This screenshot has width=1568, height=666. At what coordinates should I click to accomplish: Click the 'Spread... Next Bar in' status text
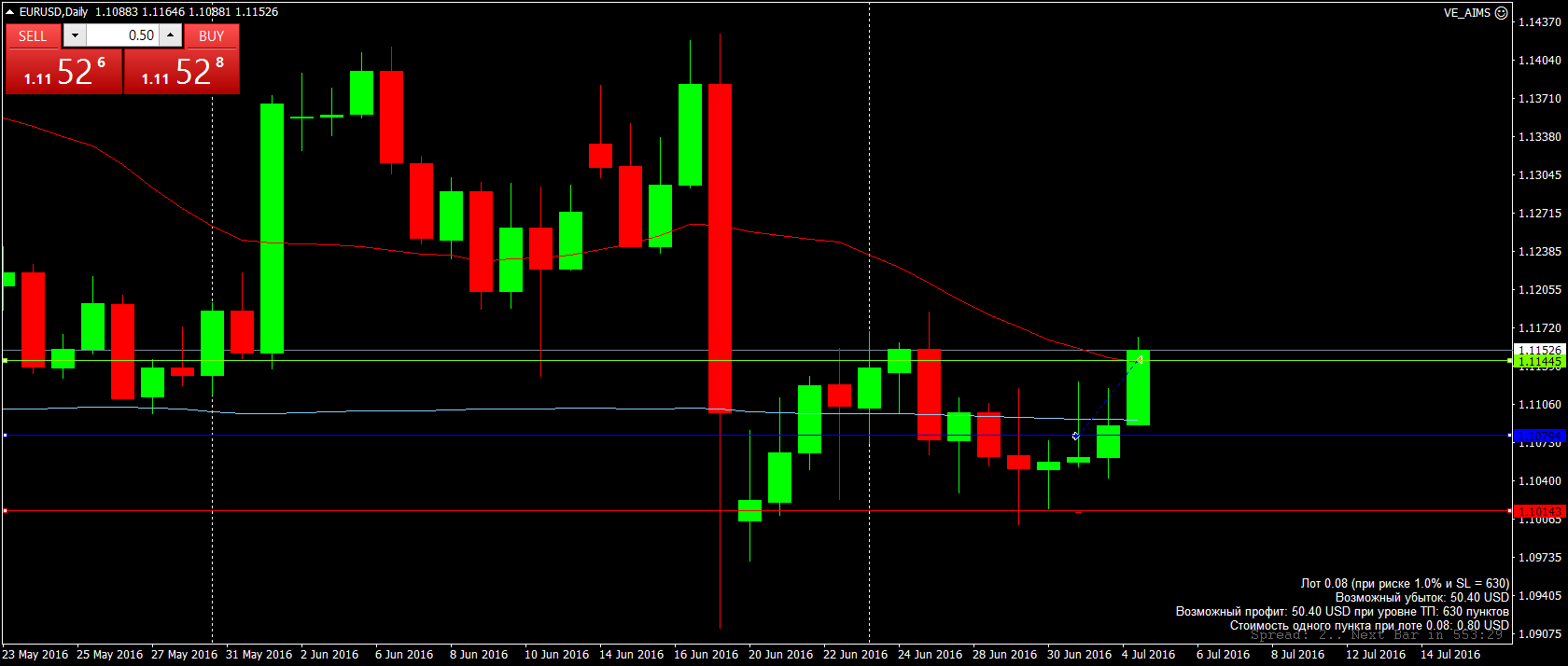tap(1377, 635)
